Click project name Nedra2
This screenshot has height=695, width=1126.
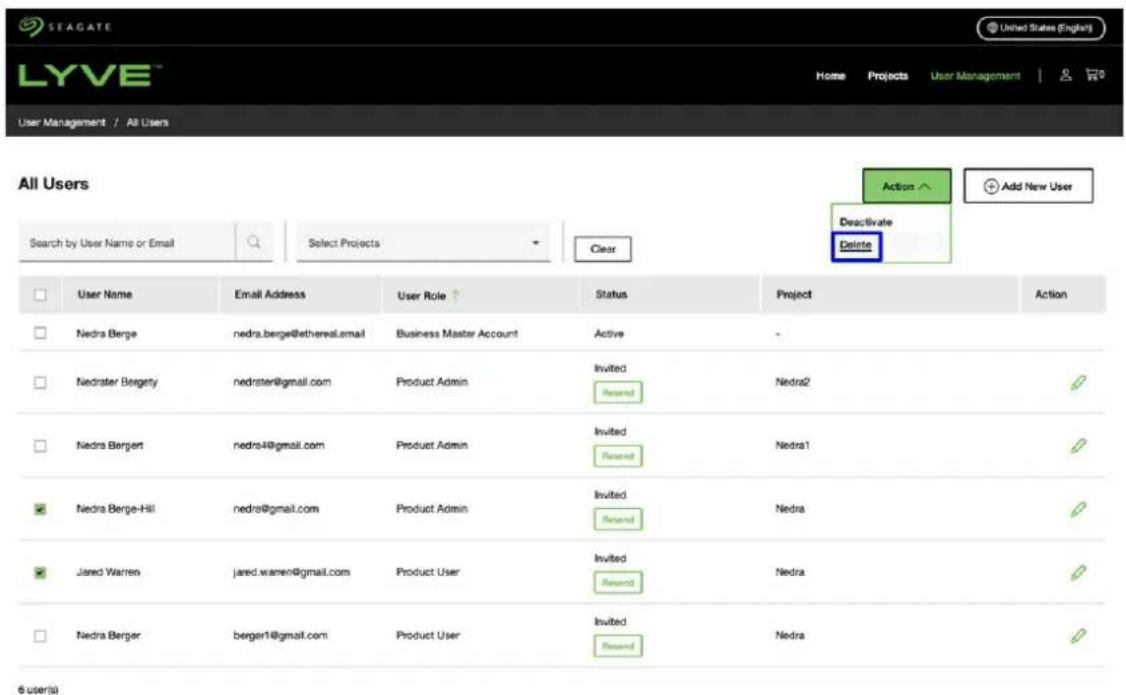(x=792, y=382)
